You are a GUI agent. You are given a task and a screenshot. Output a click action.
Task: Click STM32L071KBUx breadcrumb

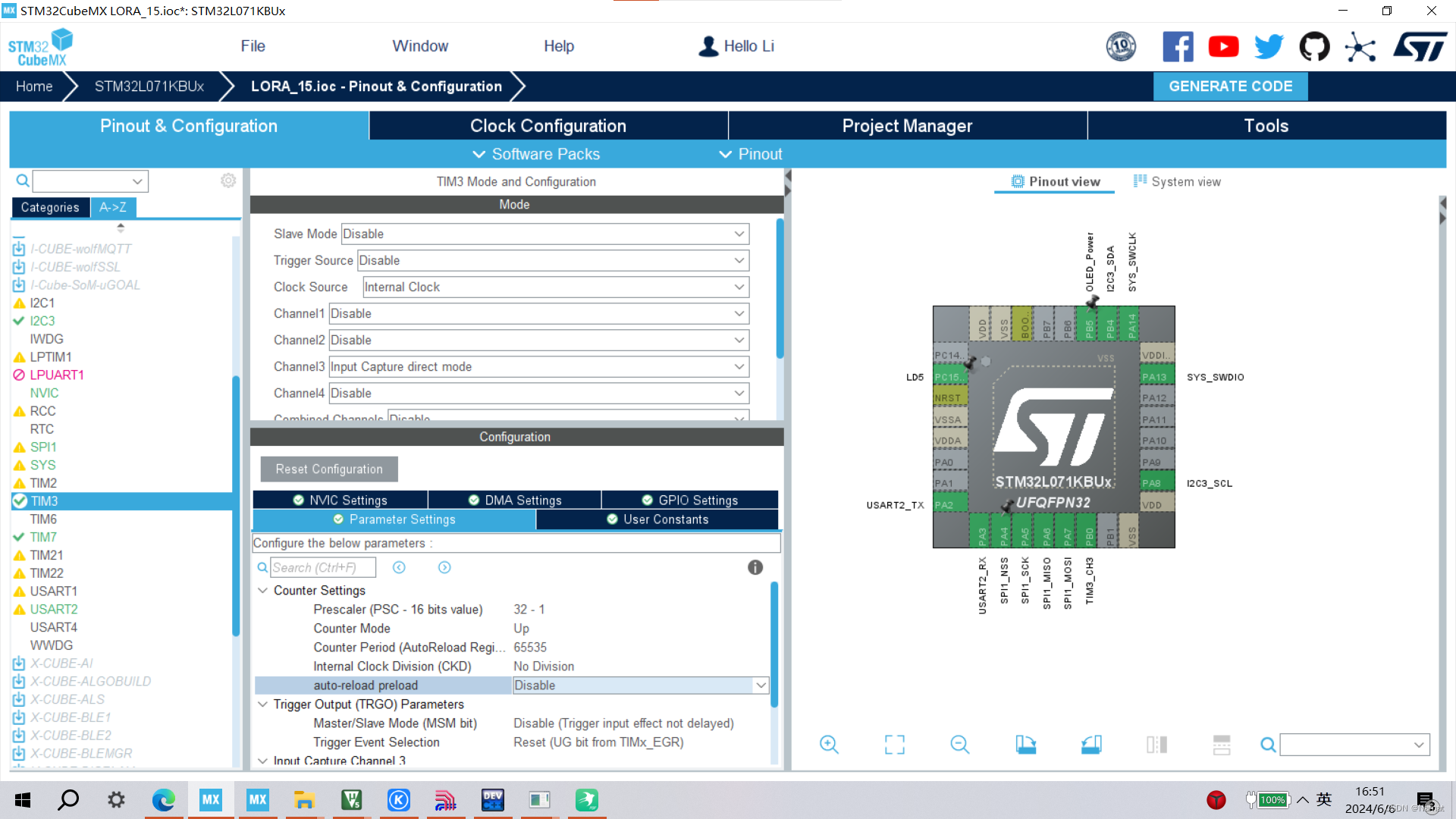coord(149,86)
